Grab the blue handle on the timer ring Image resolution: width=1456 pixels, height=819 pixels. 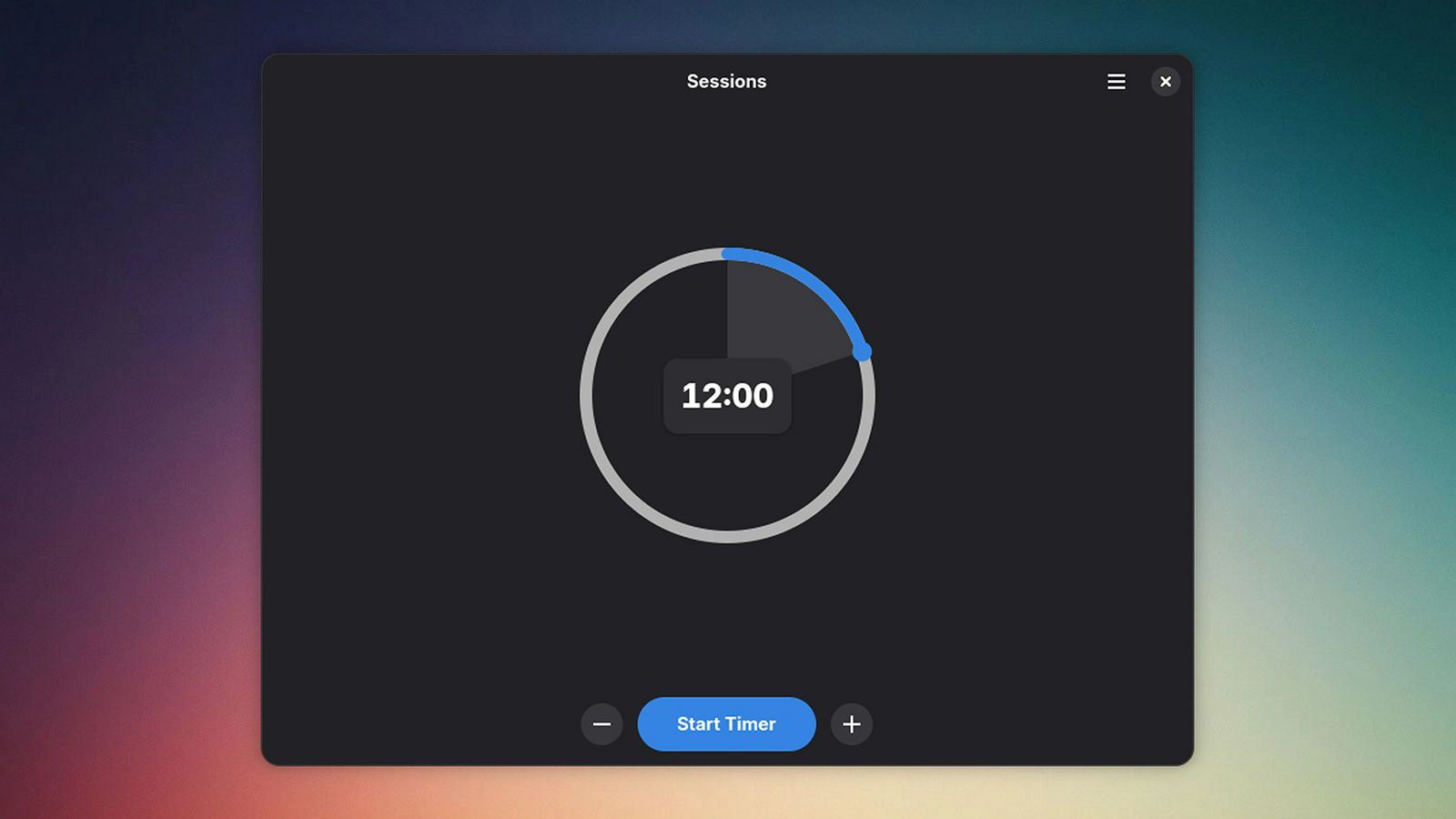862,351
